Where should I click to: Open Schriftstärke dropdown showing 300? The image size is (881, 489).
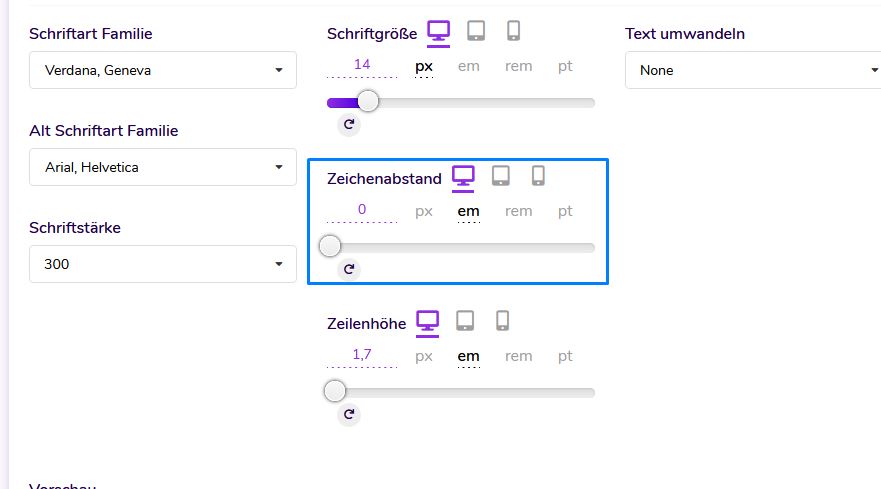pyautogui.click(x=163, y=264)
